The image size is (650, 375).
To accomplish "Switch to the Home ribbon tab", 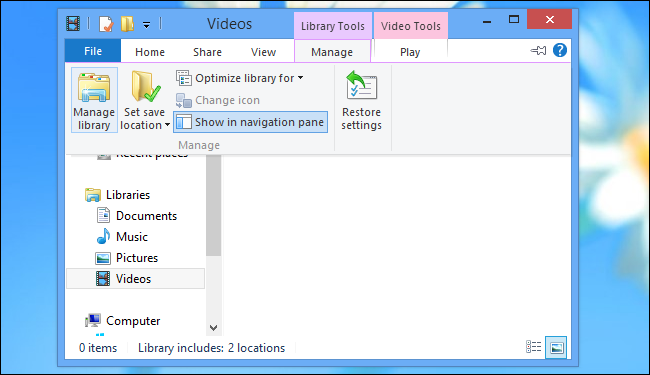I will point(150,52).
